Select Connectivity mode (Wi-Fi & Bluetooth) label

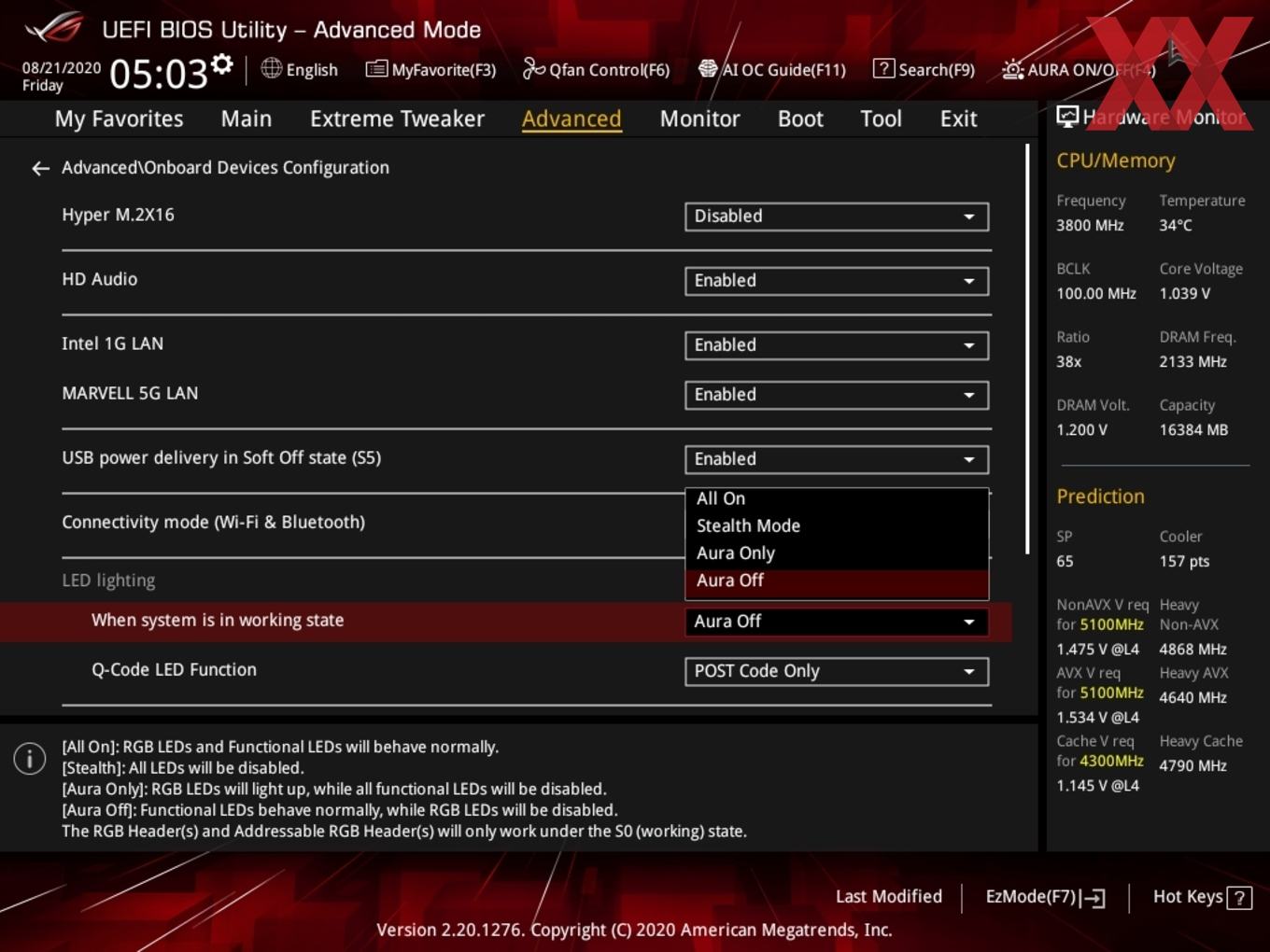[213, 522]
